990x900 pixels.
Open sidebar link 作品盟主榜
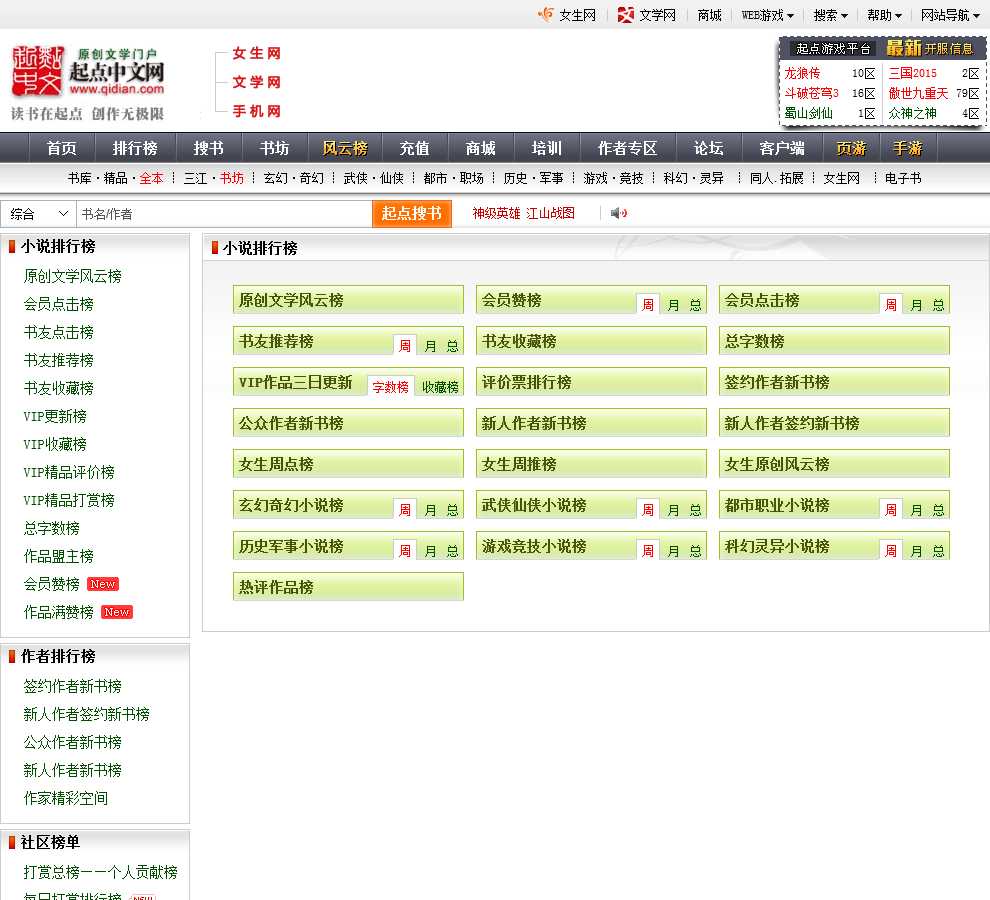pos(59,556)
